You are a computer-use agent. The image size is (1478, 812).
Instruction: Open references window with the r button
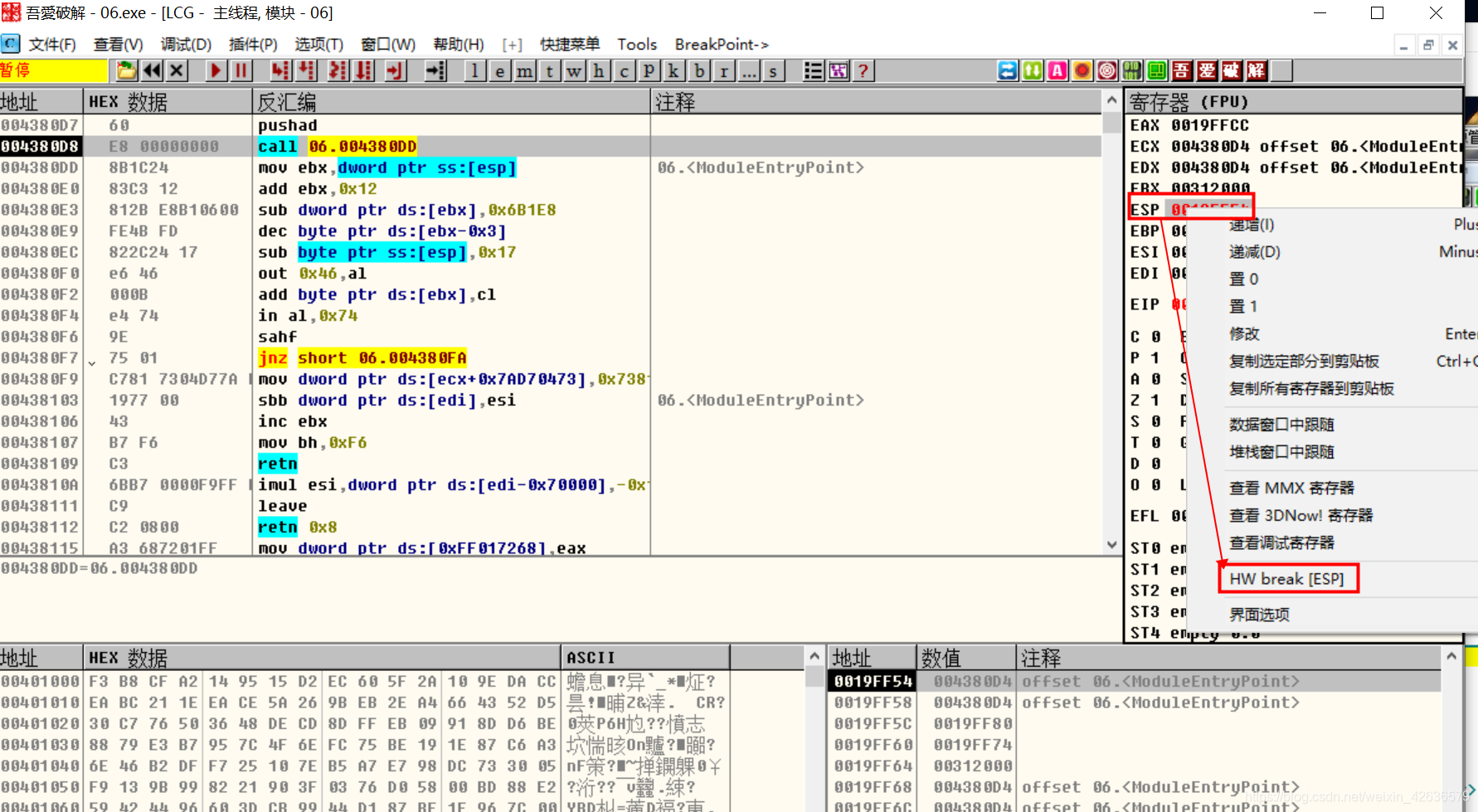724,71
